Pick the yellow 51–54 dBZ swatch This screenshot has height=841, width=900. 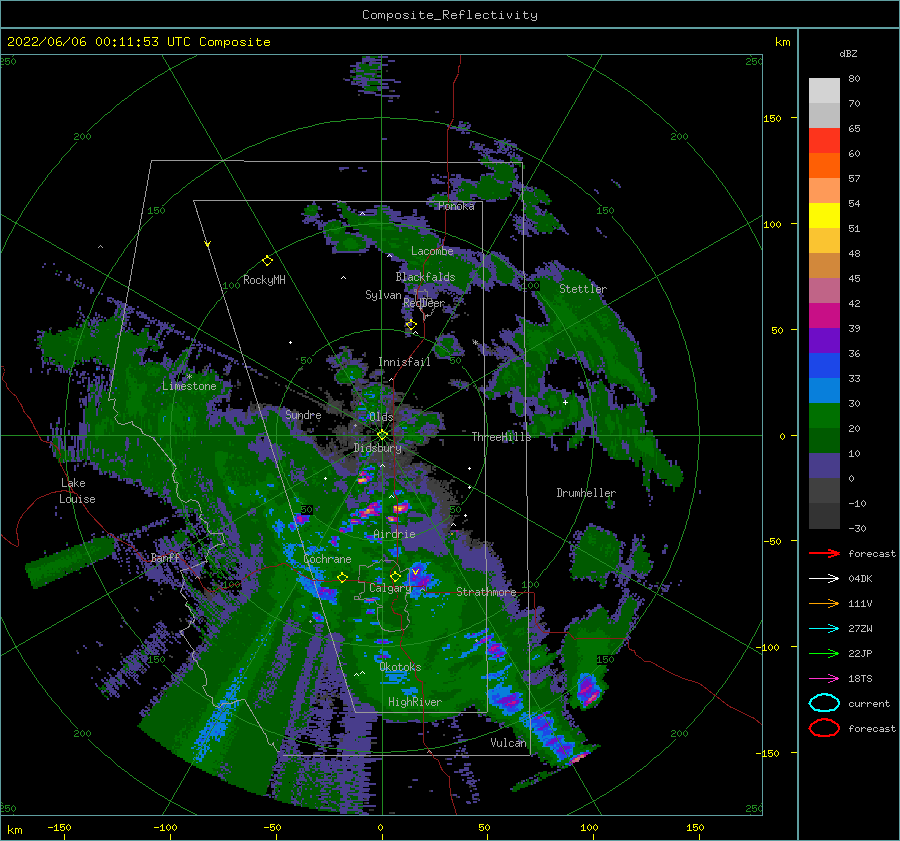click(x=824, y=216)
